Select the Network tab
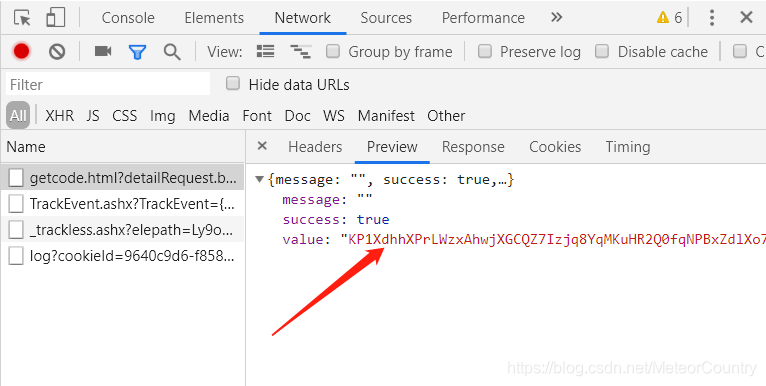This screenshot has height=386, width=766. (x=302, y=18)
